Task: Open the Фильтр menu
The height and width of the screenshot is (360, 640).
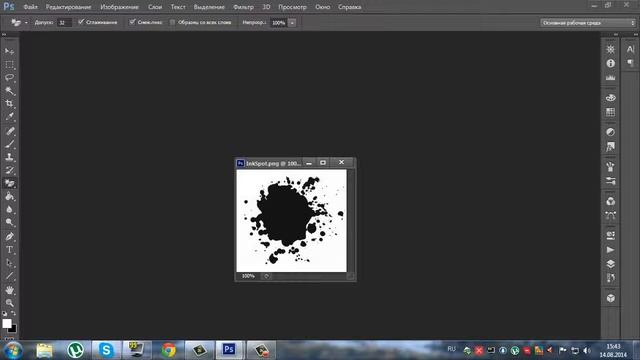Action: pos(243,7)
